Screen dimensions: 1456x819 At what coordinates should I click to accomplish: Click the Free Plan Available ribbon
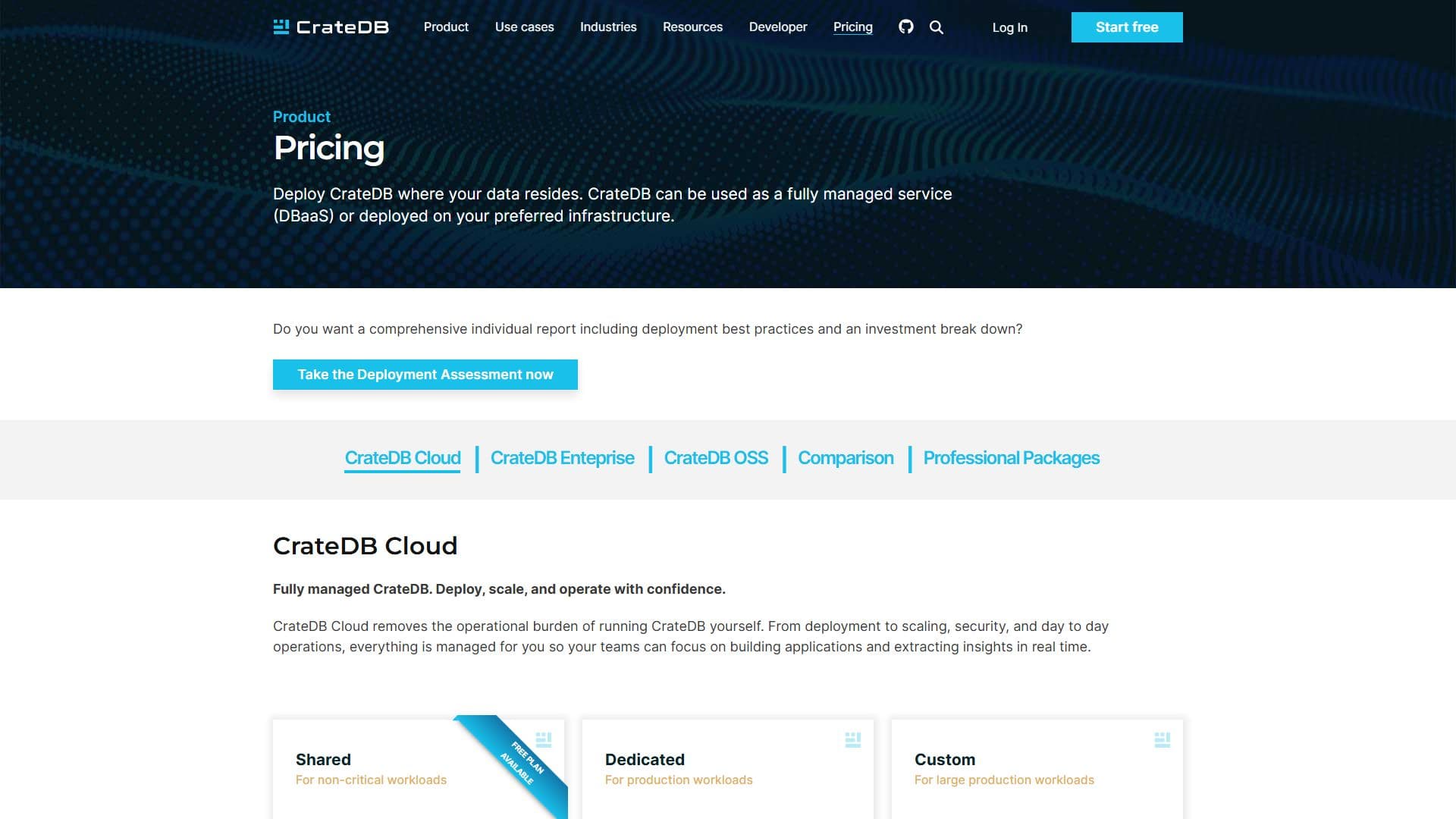(x=523, y=762)
